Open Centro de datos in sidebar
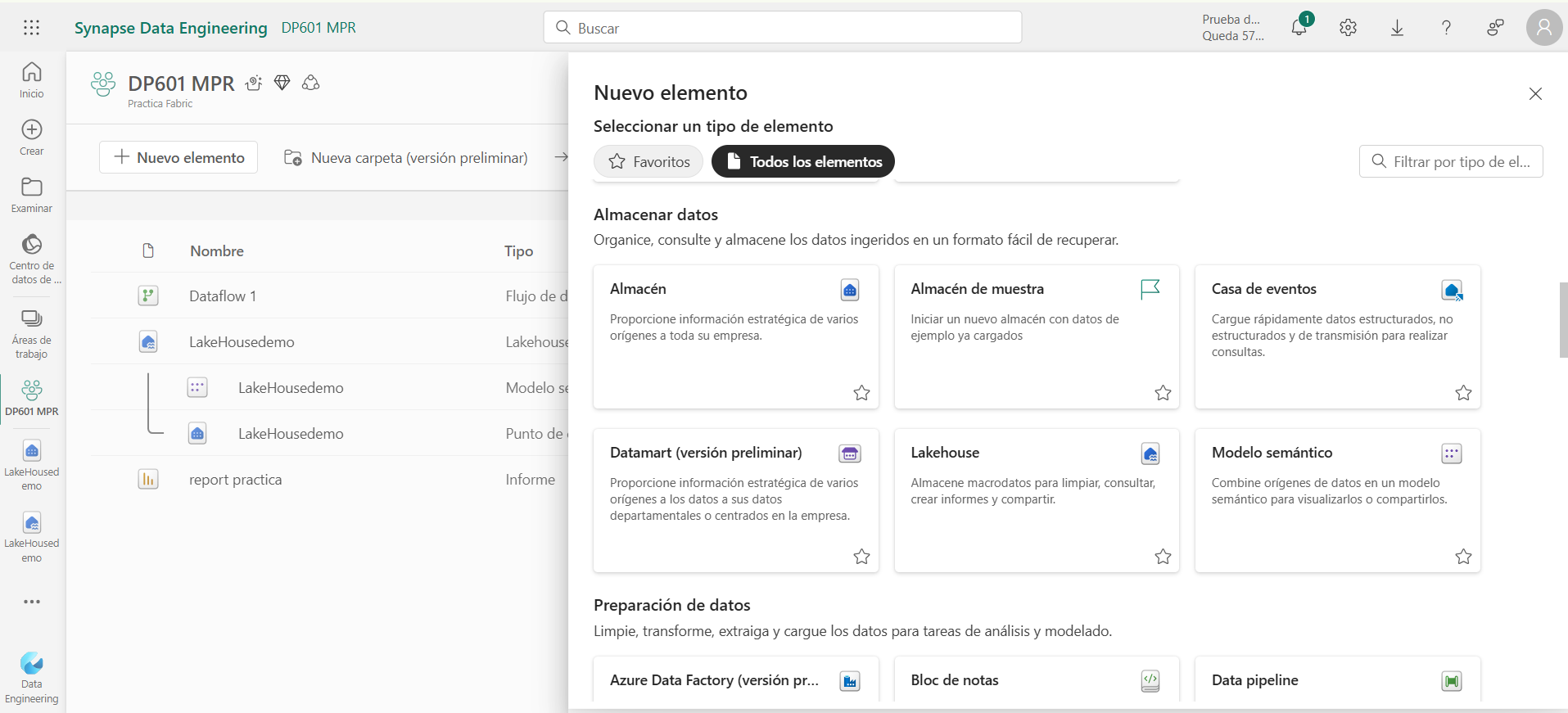The width and height of the screenshot is (1568, 713). coord(32,259)
